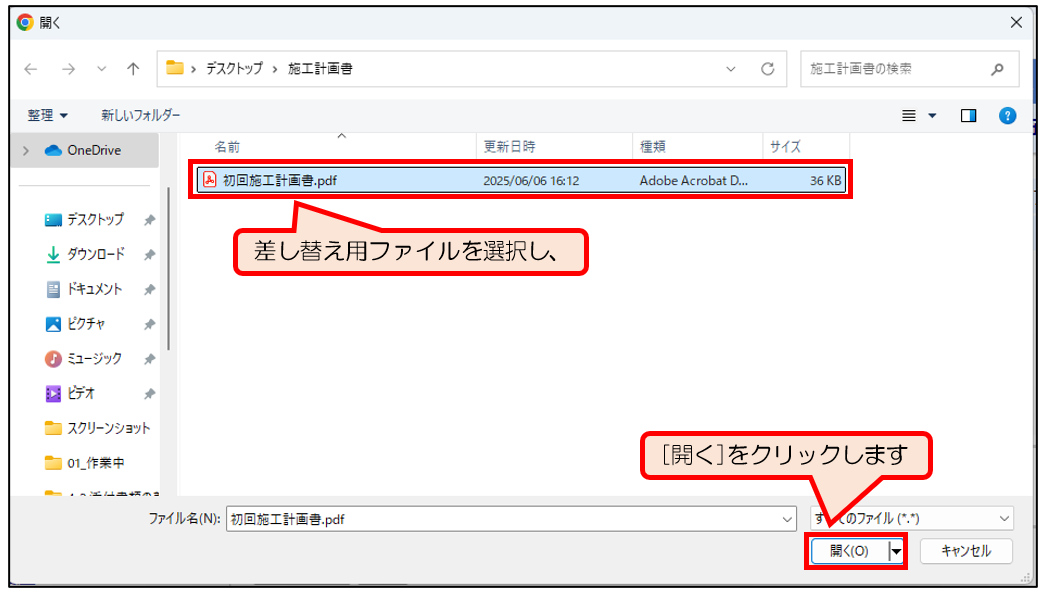Click 新しいフォルダー to create folder
1053x606 pixels.
[x=141, y=116]
